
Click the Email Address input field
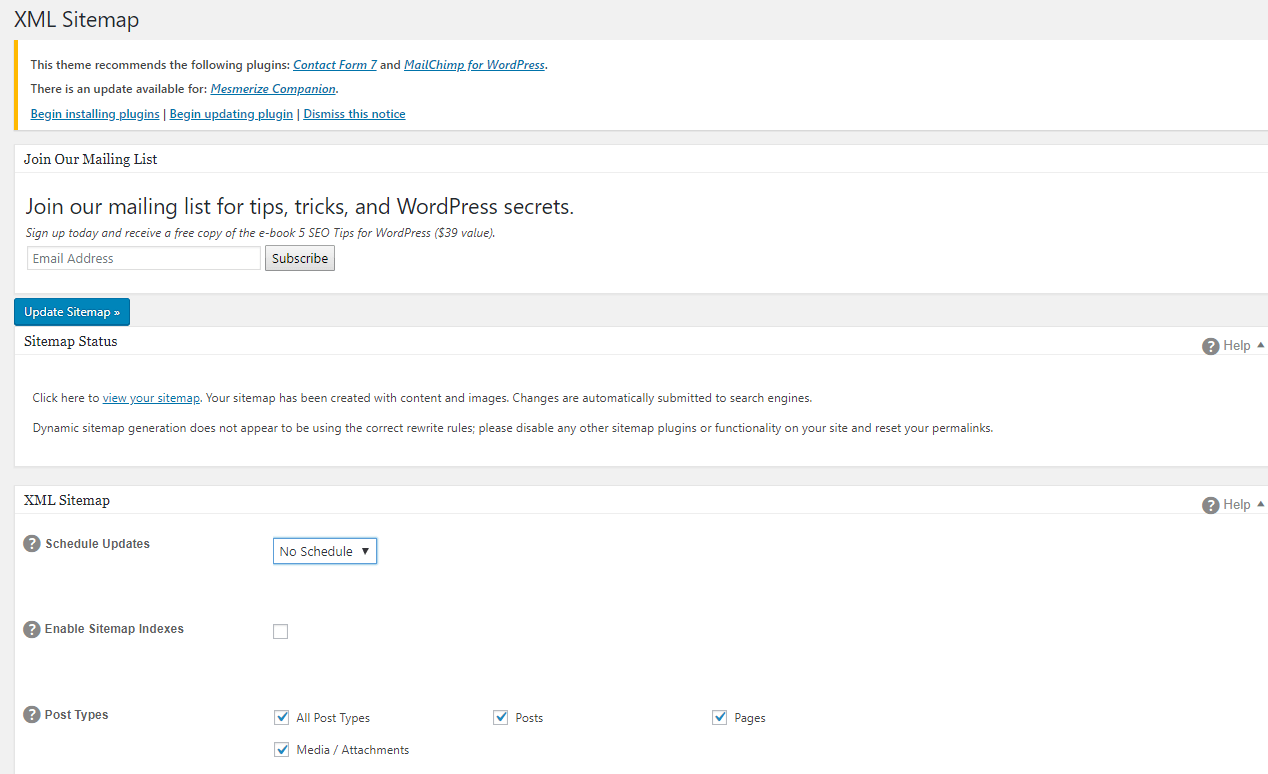143,258
